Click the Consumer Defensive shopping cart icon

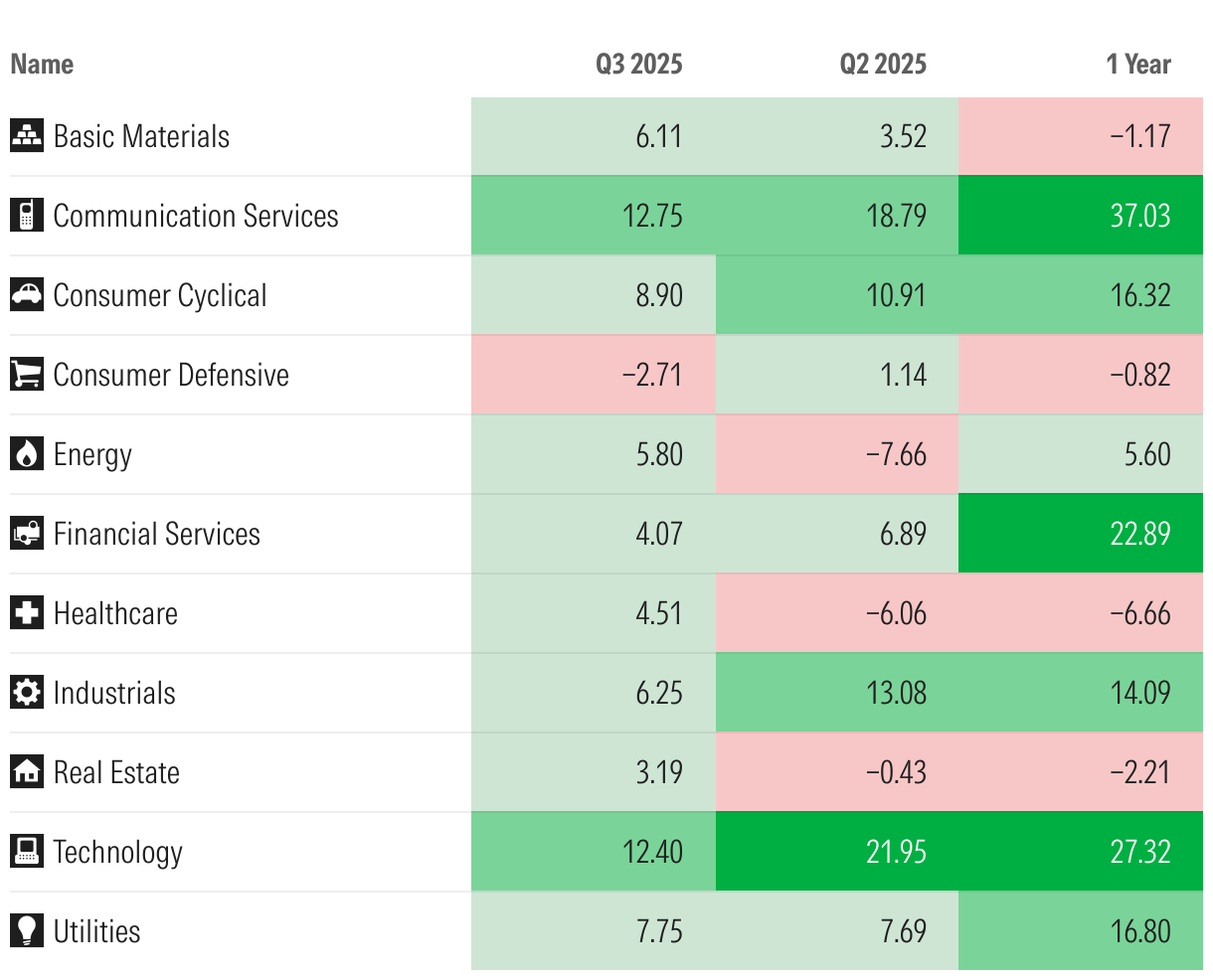(x=27, y=375)
